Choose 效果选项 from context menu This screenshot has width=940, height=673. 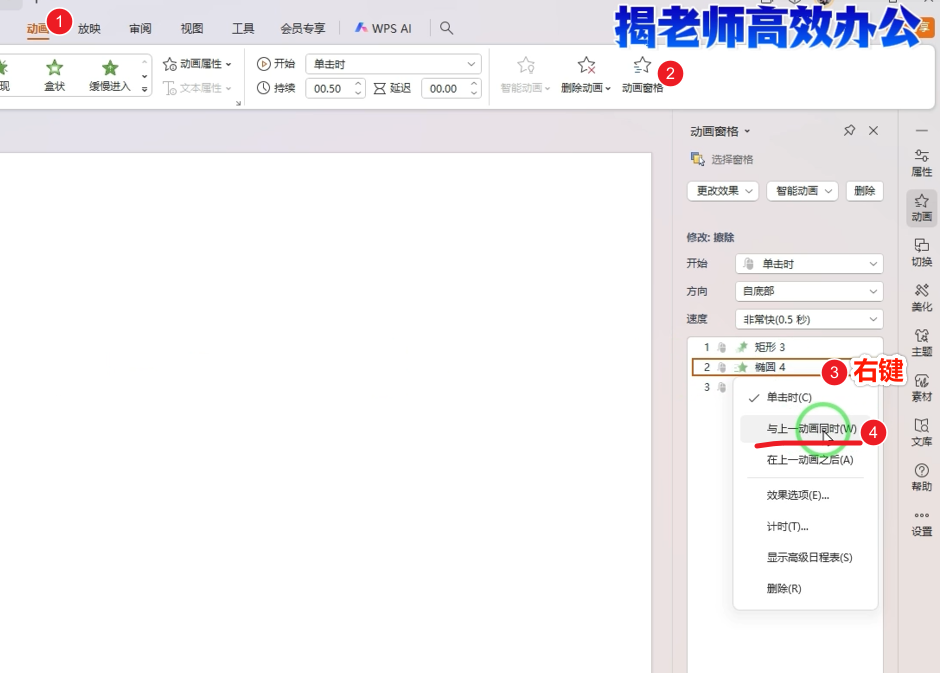797,495
